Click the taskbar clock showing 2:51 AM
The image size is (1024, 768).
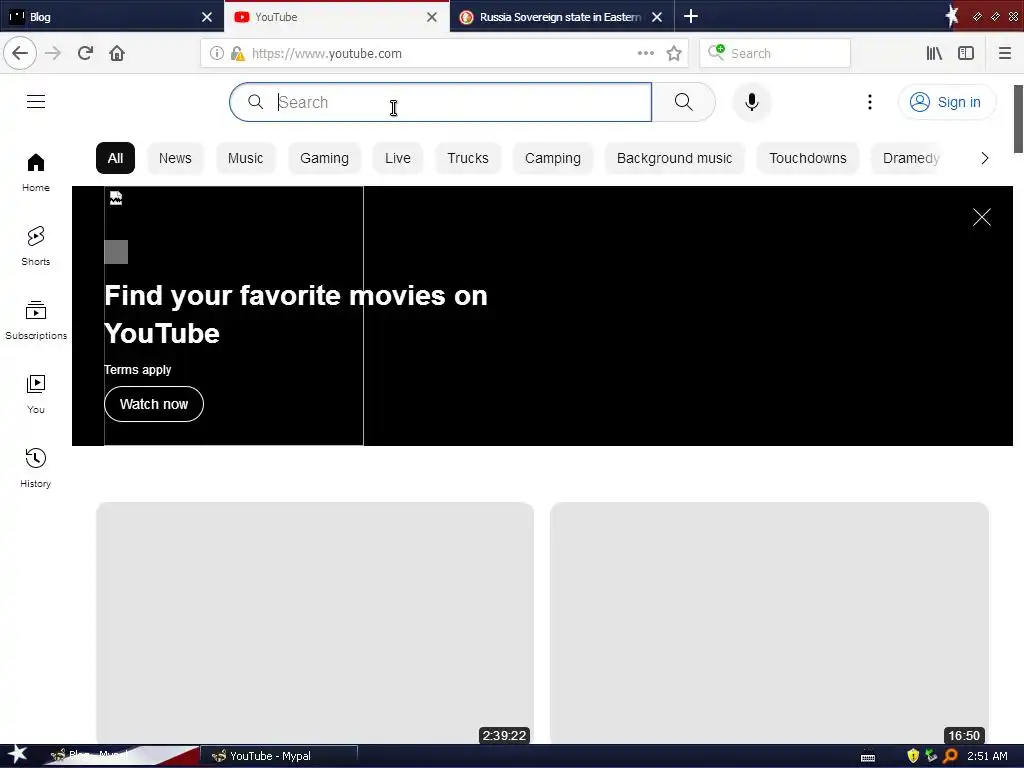tap(987, 756)
